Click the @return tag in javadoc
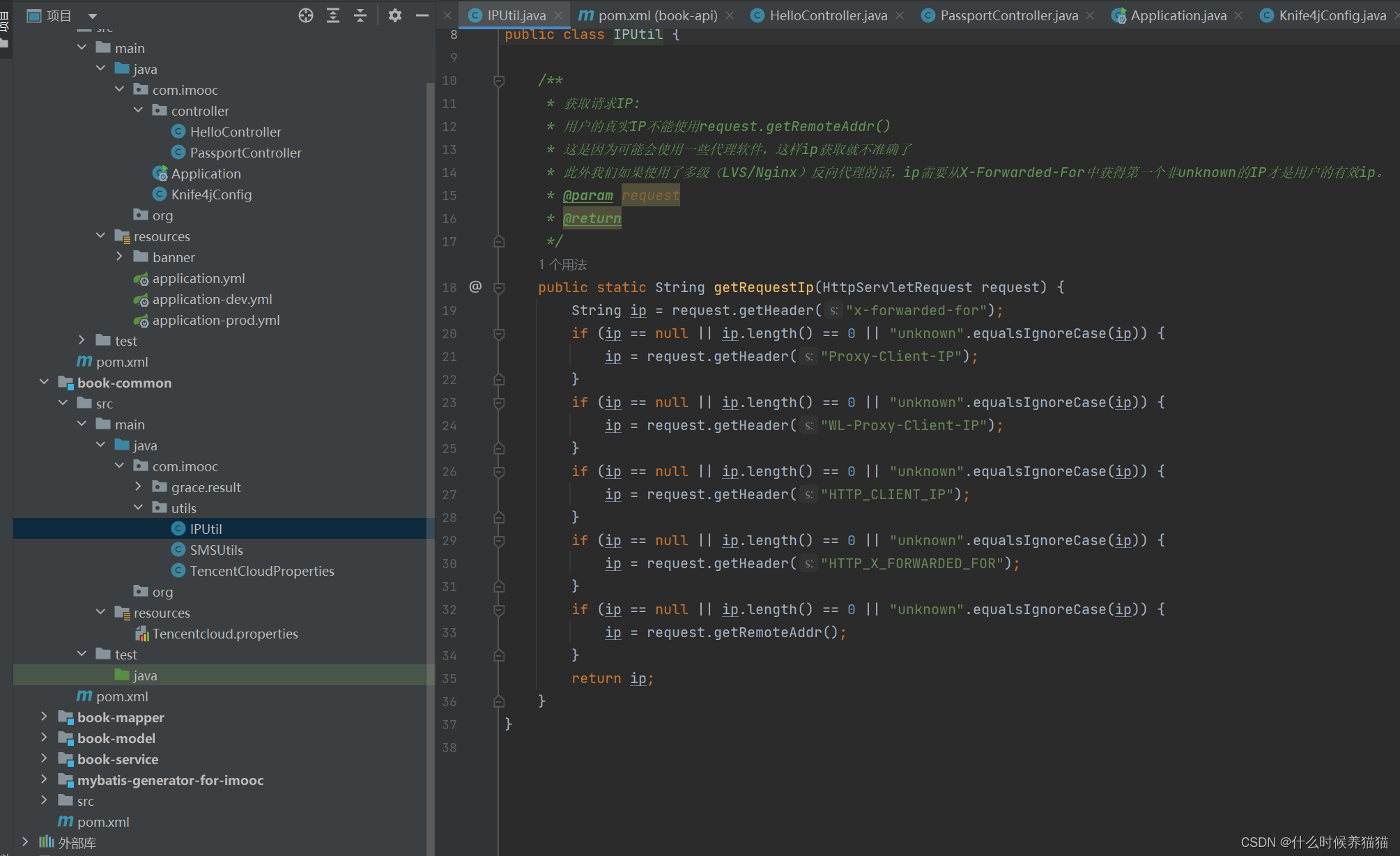Screen dimensions: 1400x856 (x=592, y=219)
